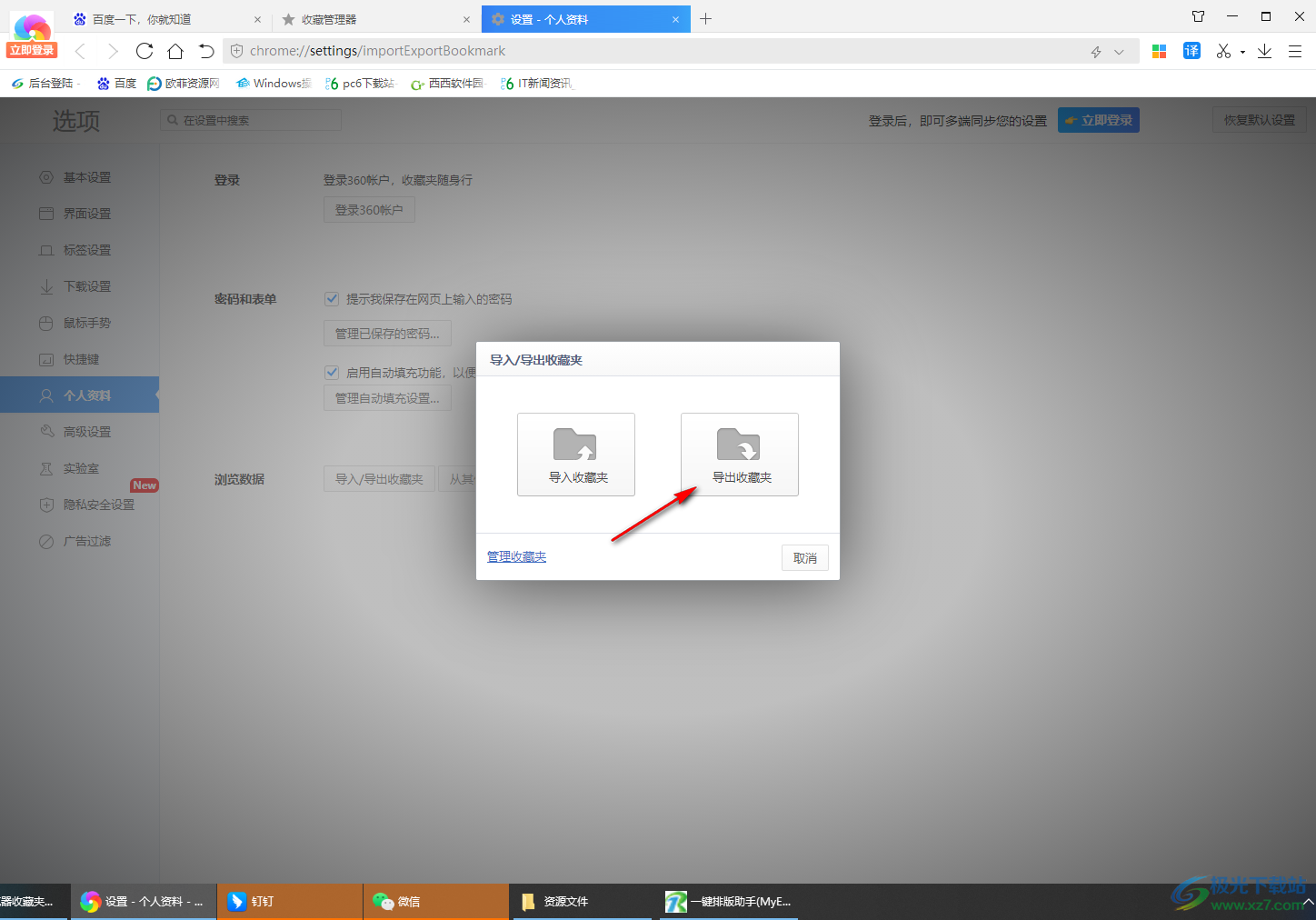Viewport: 1316px width, 920px height.
Task: Open 标签设置 in the sidebar
Action: pos(79,250)
